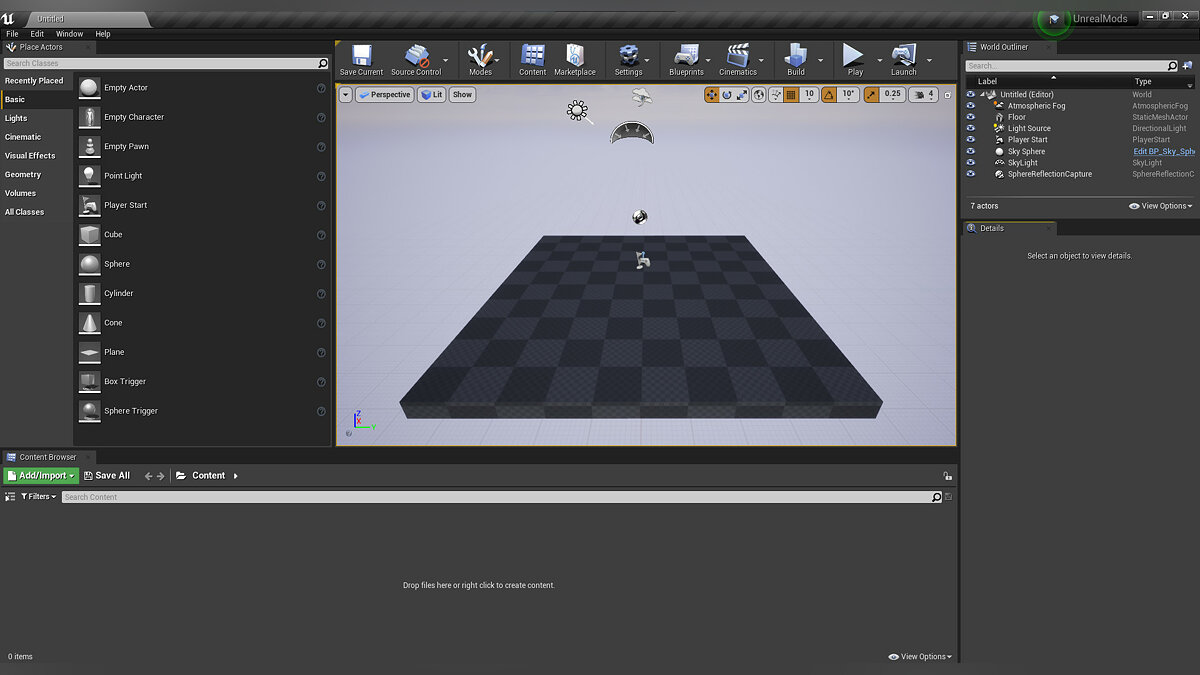This screenshot has width=1200, height=675.
Task: Toggle visibility of the SkyLight actor
Action: click(x=970, y=163)
